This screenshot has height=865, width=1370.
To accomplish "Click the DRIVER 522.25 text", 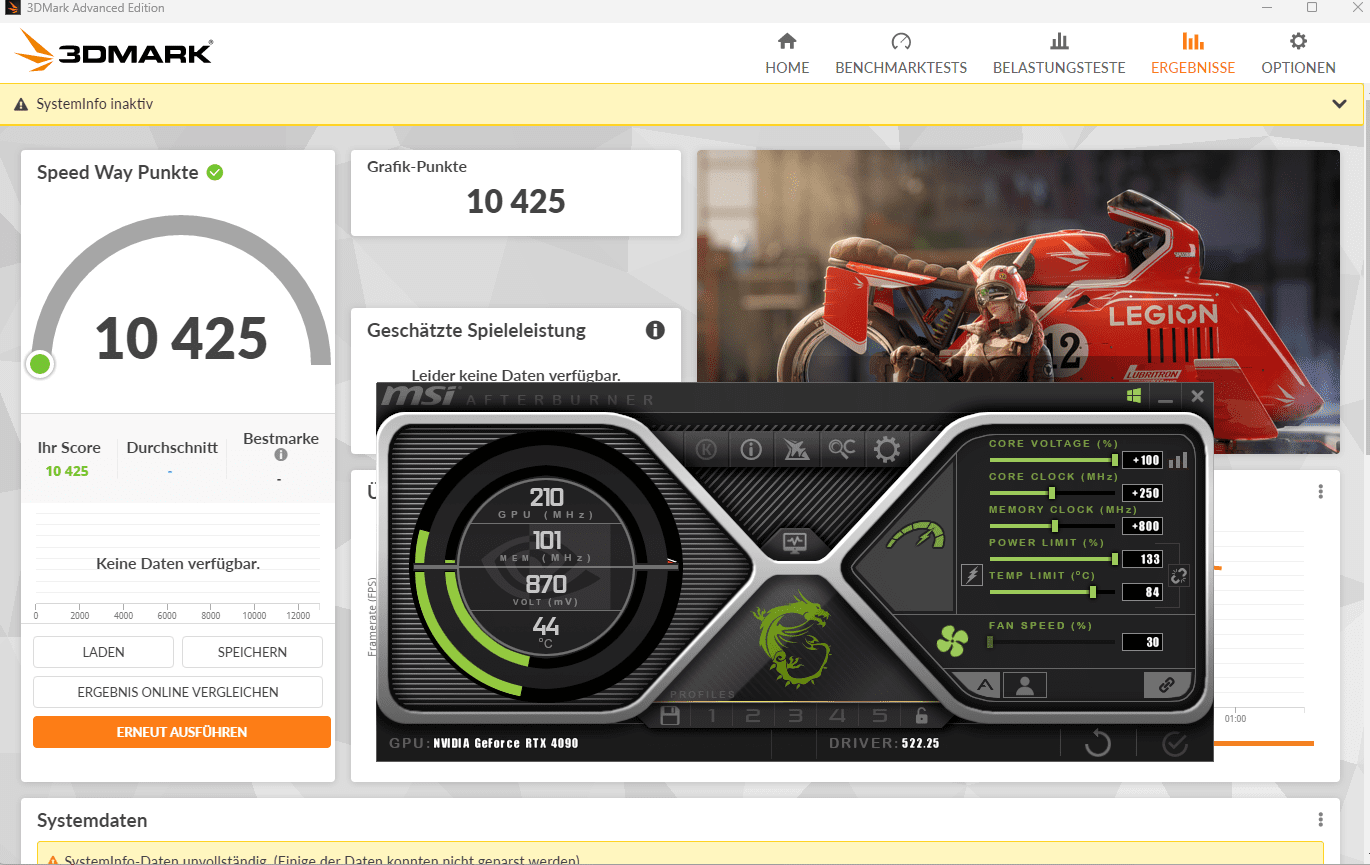I will (x=885, y=743).
